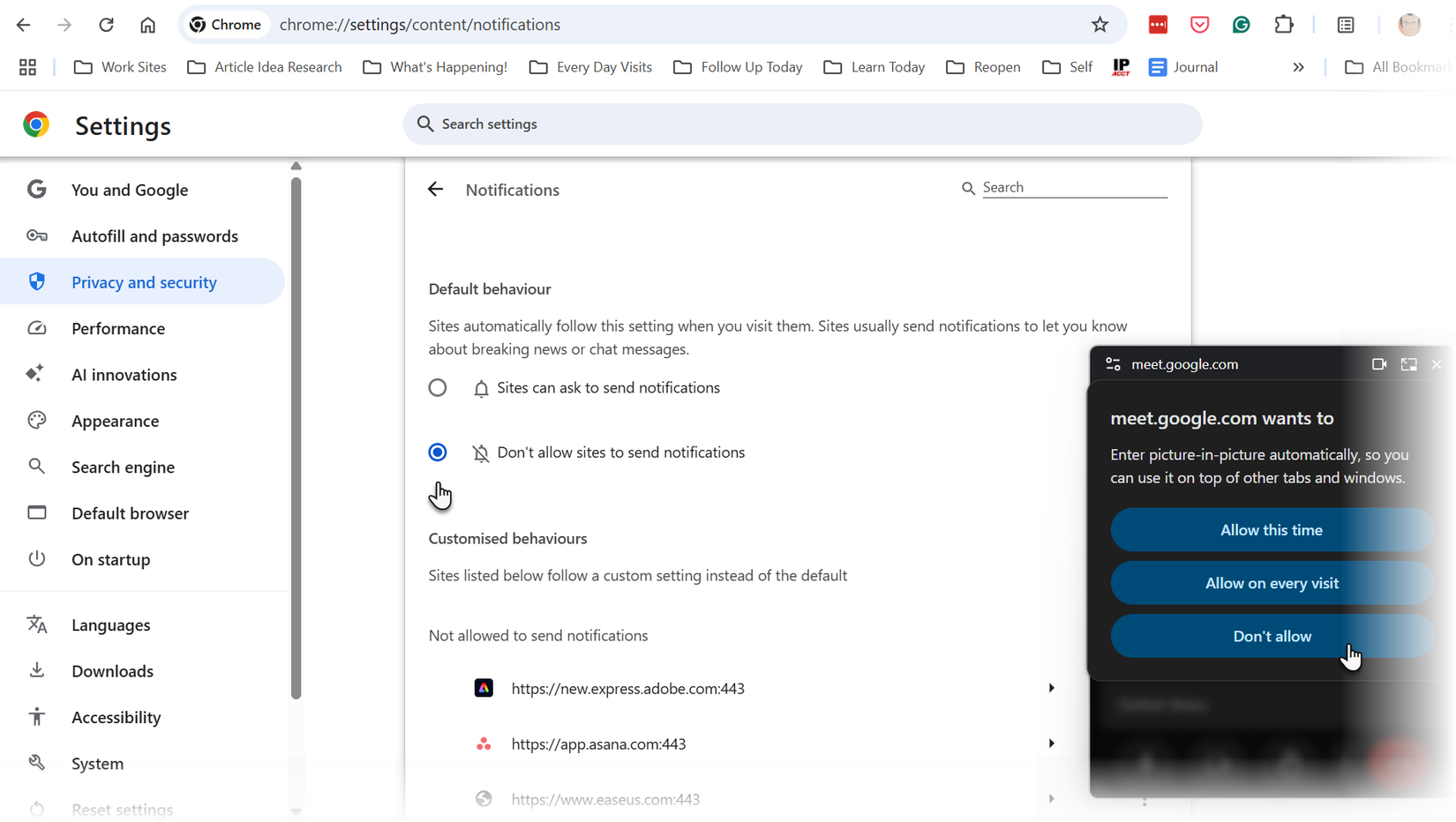1456x822 pixels.
Task: Click the Allow on every visit button
Action: [x=1271, y=583]
